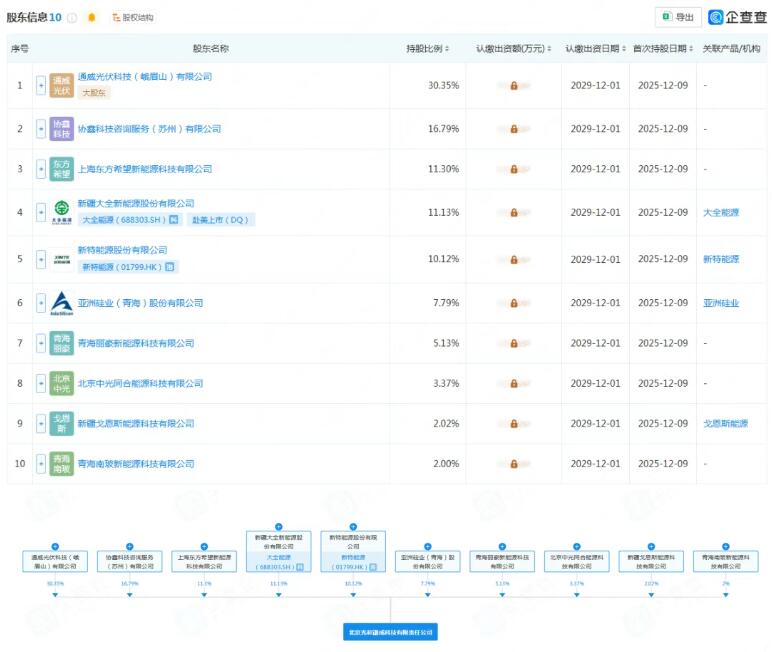Expand row 4 新疆大全新能源 shareholder details
Screen dimensions: 773x652
click(x=41, y=212)
